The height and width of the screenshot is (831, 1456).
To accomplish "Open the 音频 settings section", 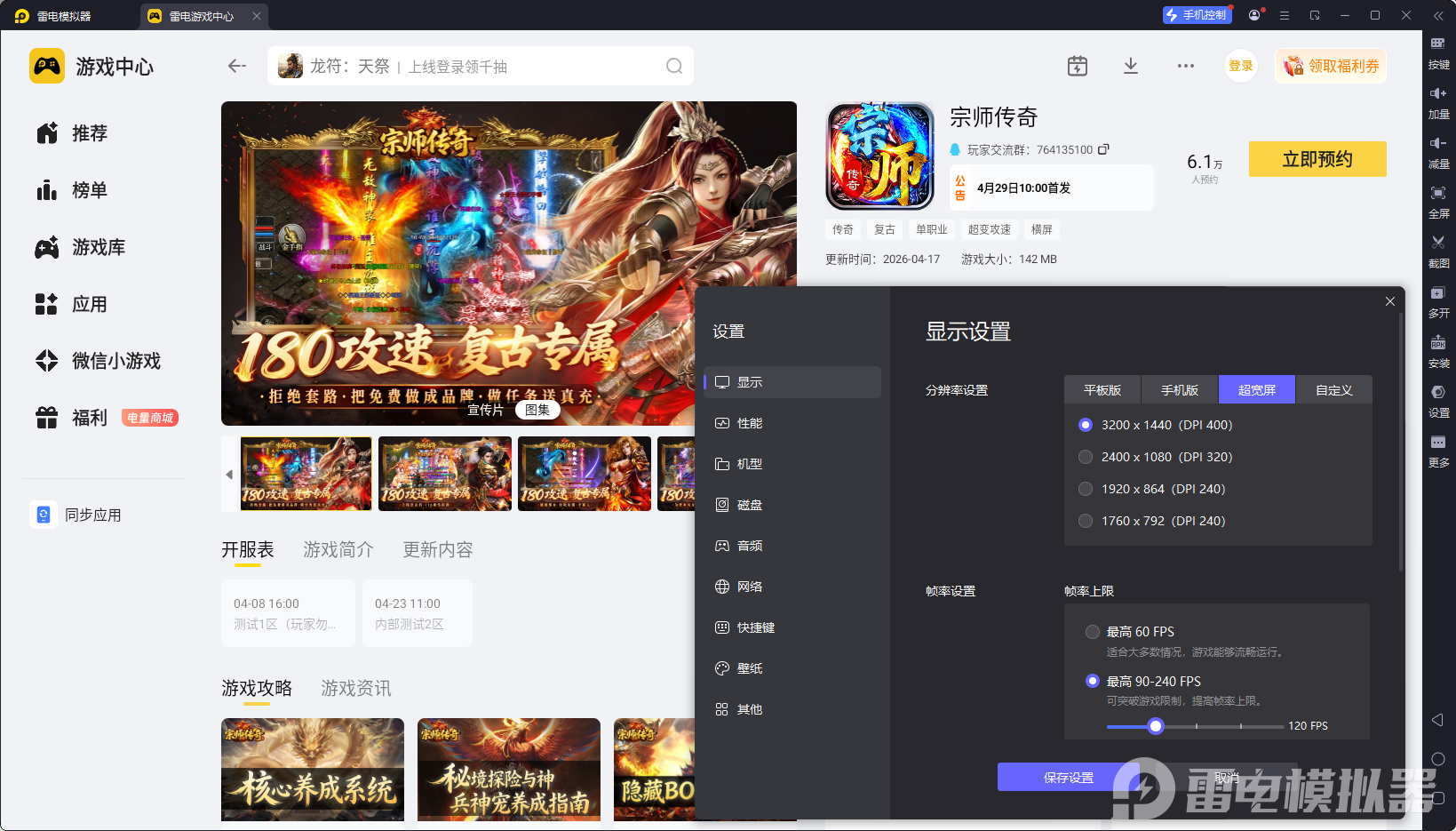I will coord(792,546).
